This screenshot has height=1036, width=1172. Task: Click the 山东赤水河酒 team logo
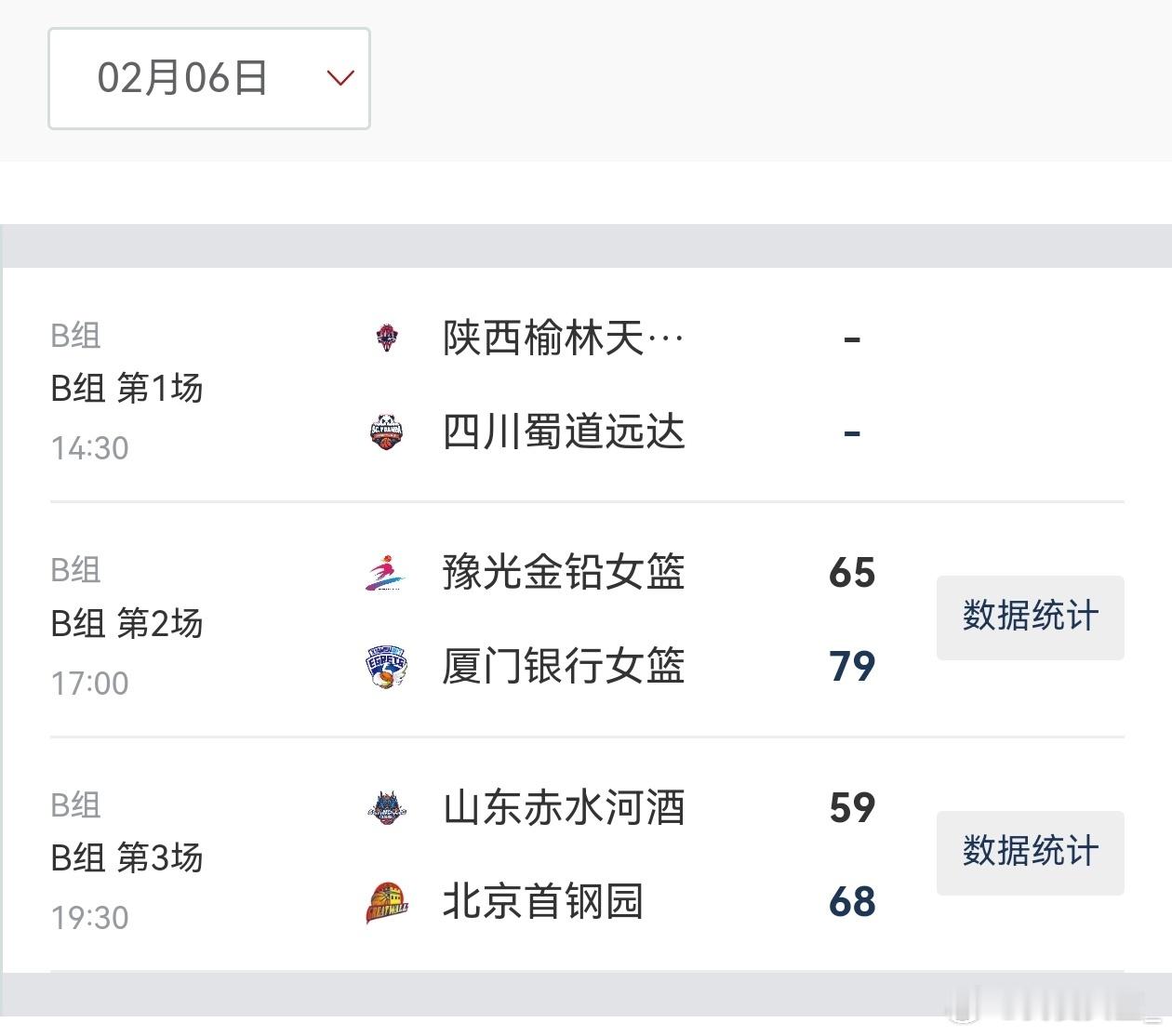click(x=386, y=808)
